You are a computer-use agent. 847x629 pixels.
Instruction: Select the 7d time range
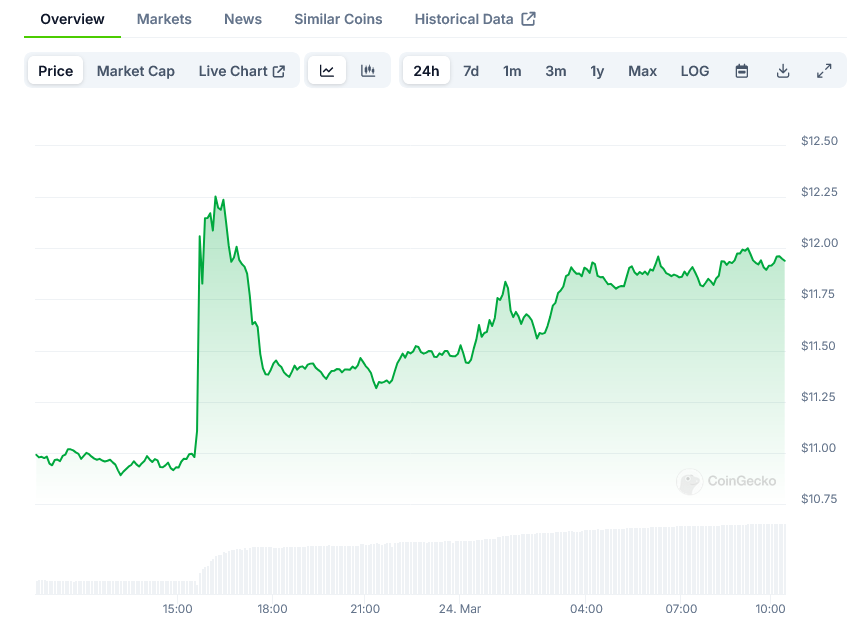[x=471, y=71]
